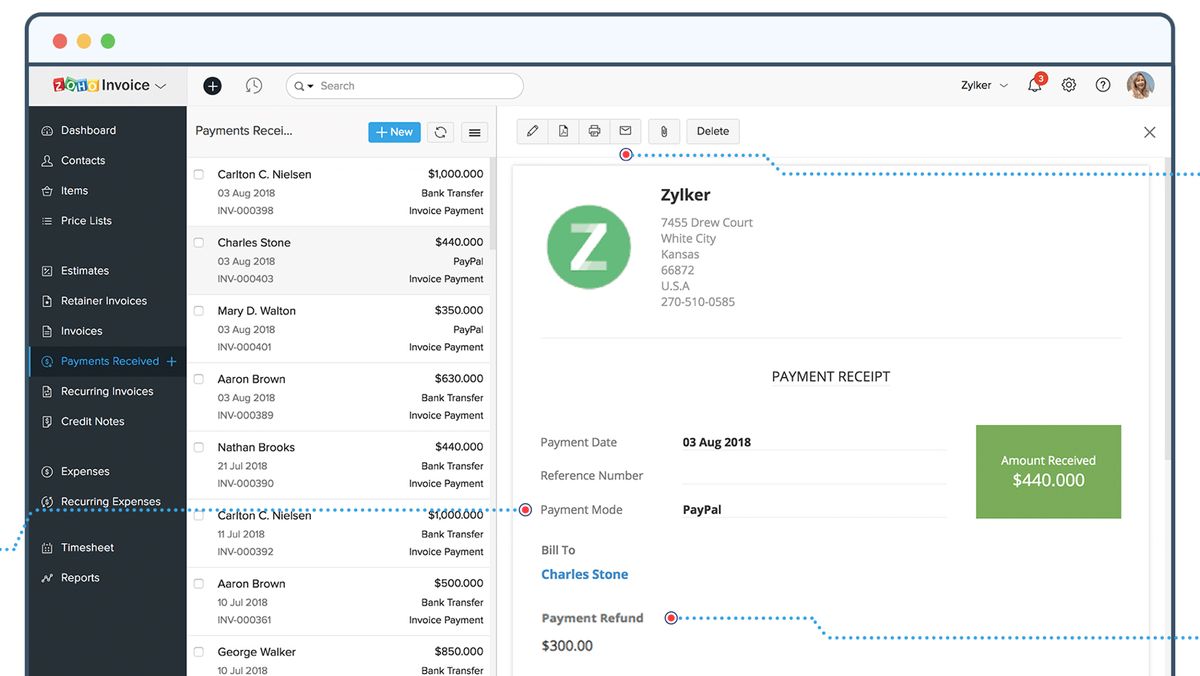Click the email envelope icon
The image size is (1200, 676).
pyautogui.click(x=625, y=131)
